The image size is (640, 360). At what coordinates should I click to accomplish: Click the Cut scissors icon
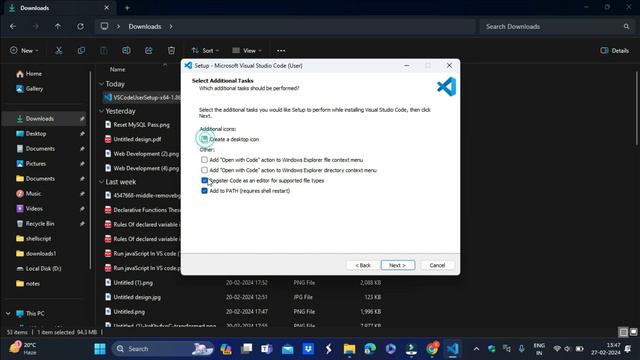coord(59,51)
